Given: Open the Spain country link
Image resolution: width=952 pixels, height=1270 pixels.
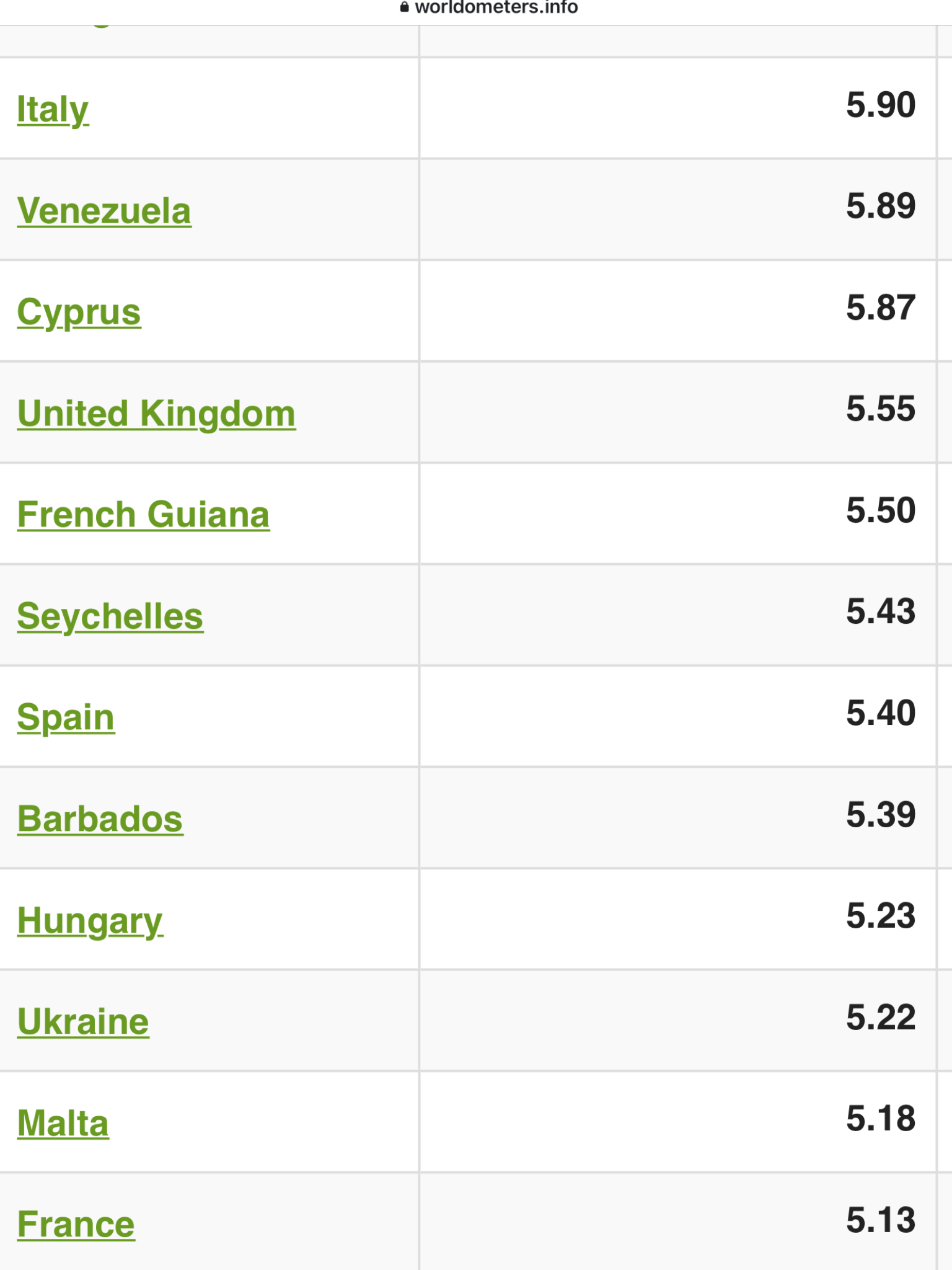Looking at the screenshot, I should point(66,718).
